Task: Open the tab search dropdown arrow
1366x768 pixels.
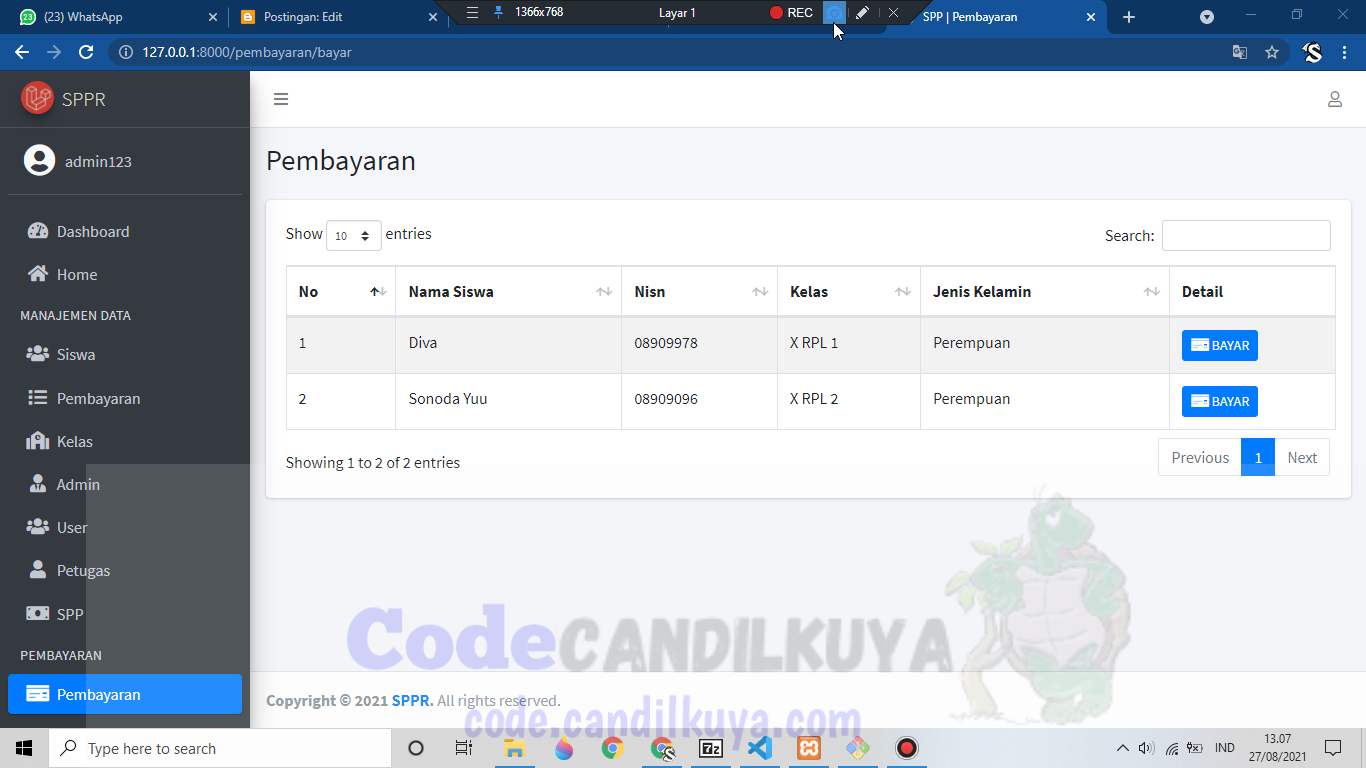Action: click(x=1207, y=17)
